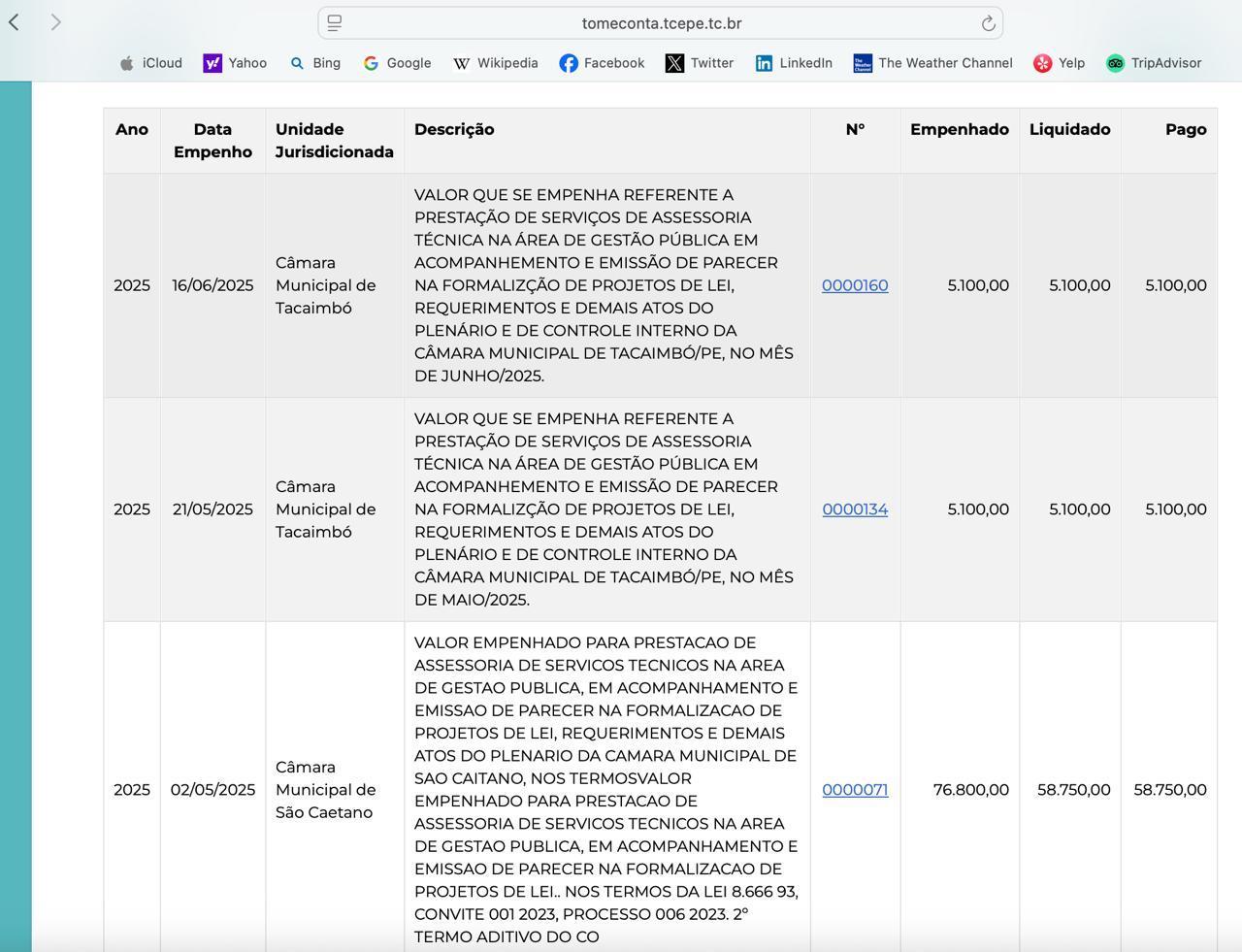Click the browser back arrow
This screenshot has width=1242, height=952.
point(15,22)
